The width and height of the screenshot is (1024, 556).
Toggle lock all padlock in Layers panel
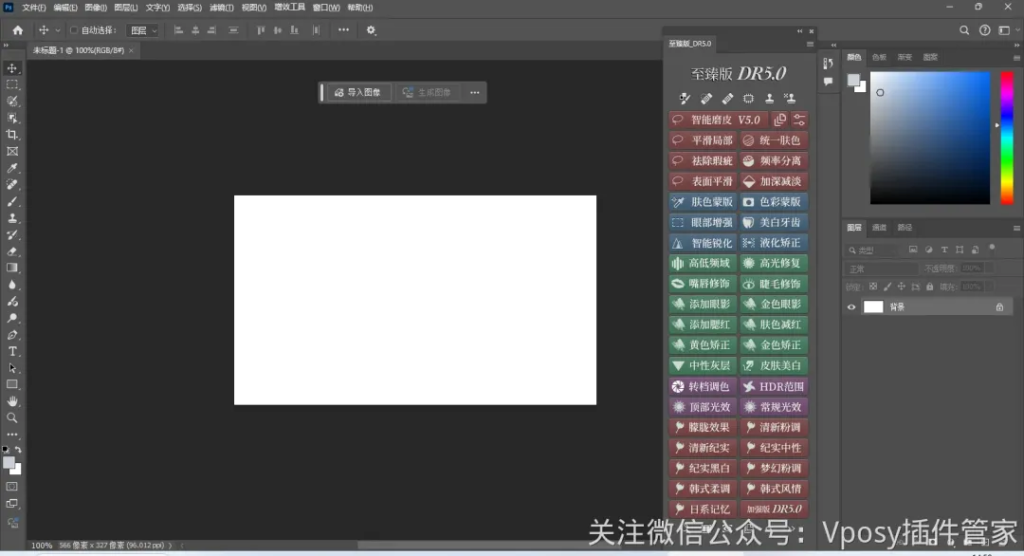pyautogui.click(x=929, y=287)
